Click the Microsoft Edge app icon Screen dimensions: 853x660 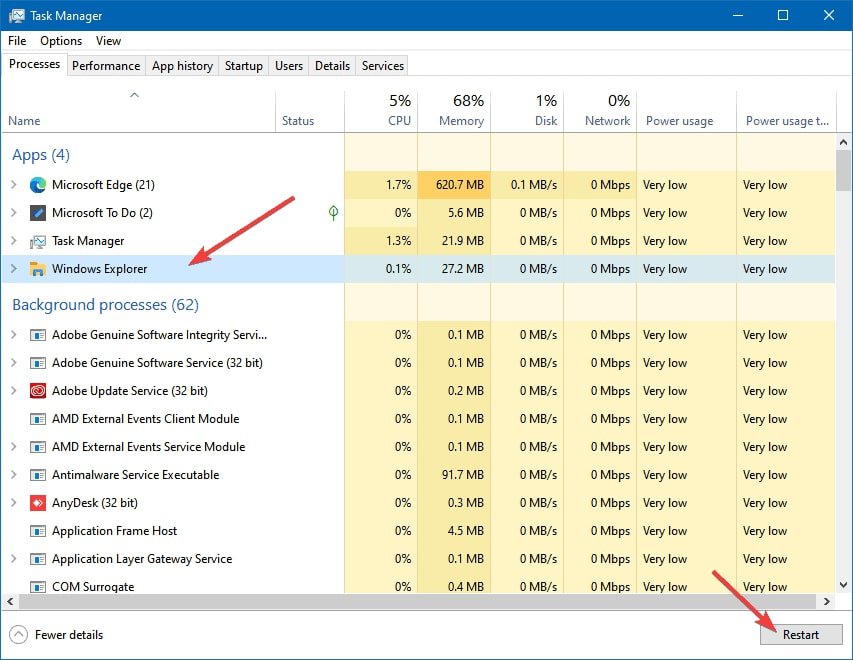coord(38,185)
